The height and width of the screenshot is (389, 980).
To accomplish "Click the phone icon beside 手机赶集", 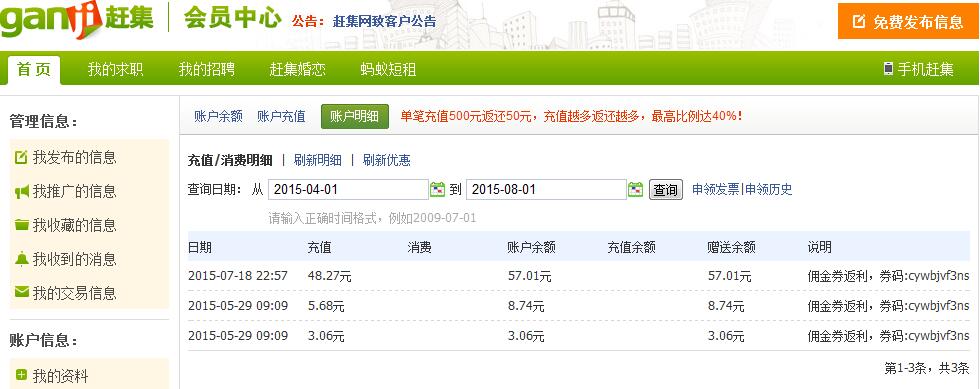I will tap(888, 69).
